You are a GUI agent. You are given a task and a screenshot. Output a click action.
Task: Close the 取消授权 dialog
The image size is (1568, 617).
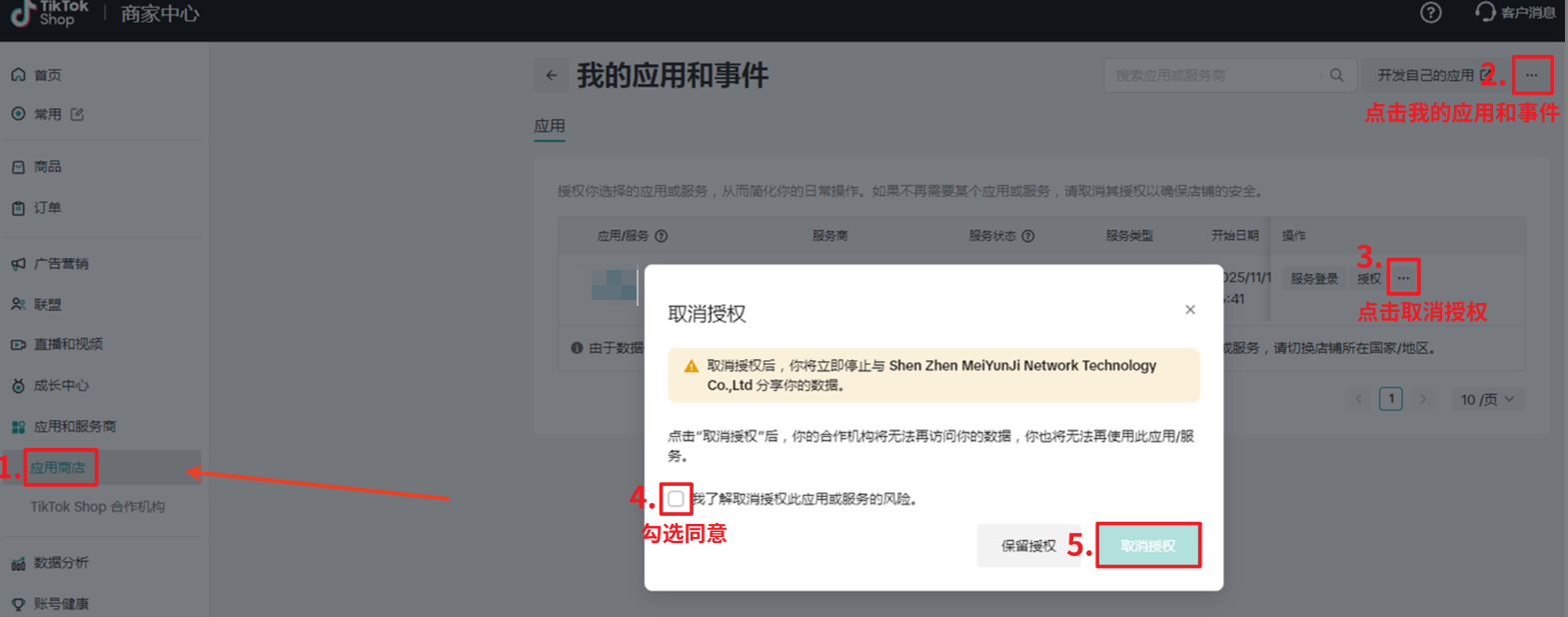1190,310
